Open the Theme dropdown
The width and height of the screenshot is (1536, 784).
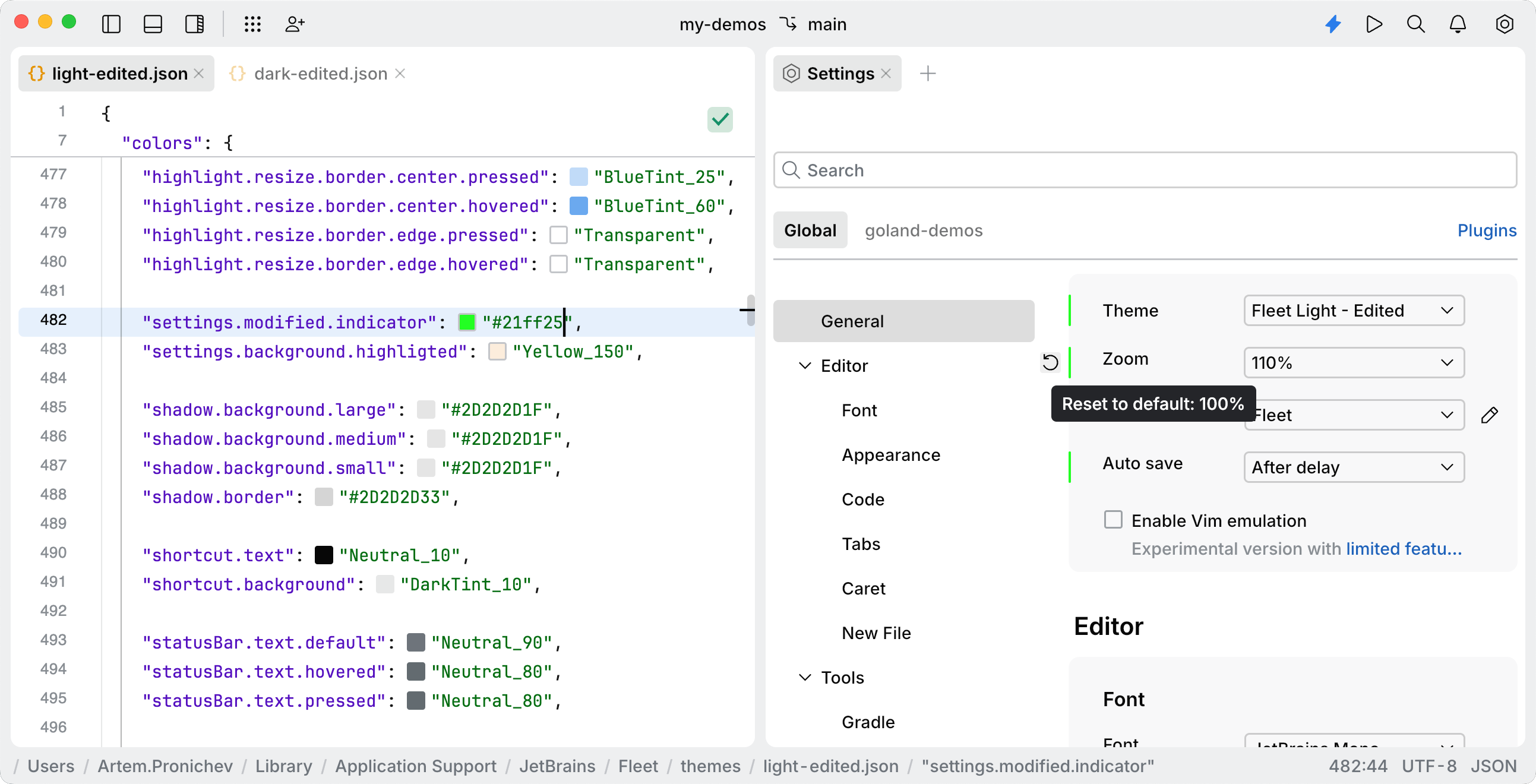point(1354,311)
